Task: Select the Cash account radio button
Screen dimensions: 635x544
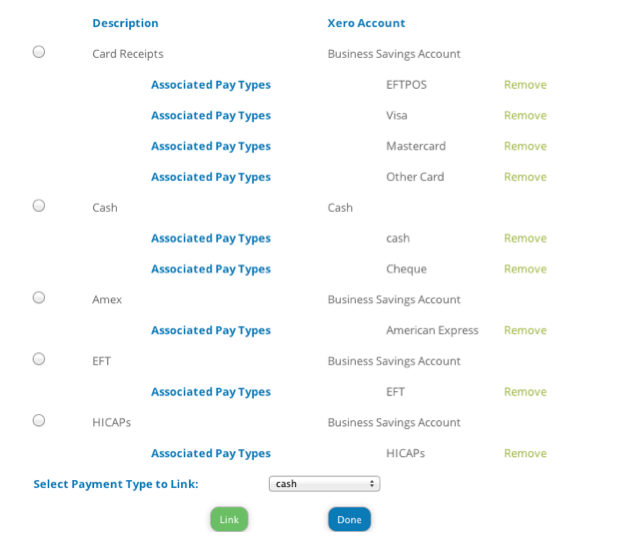Action: pyautogui.click(x=39, y=206)
